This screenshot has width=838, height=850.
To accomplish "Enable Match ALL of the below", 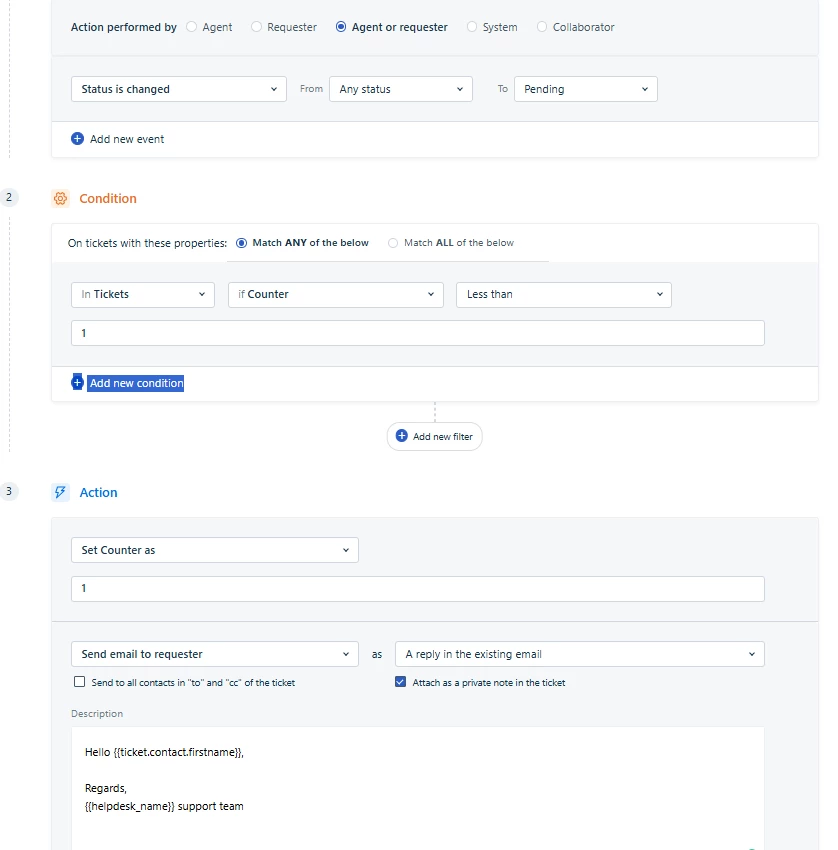I will (393, 243).
